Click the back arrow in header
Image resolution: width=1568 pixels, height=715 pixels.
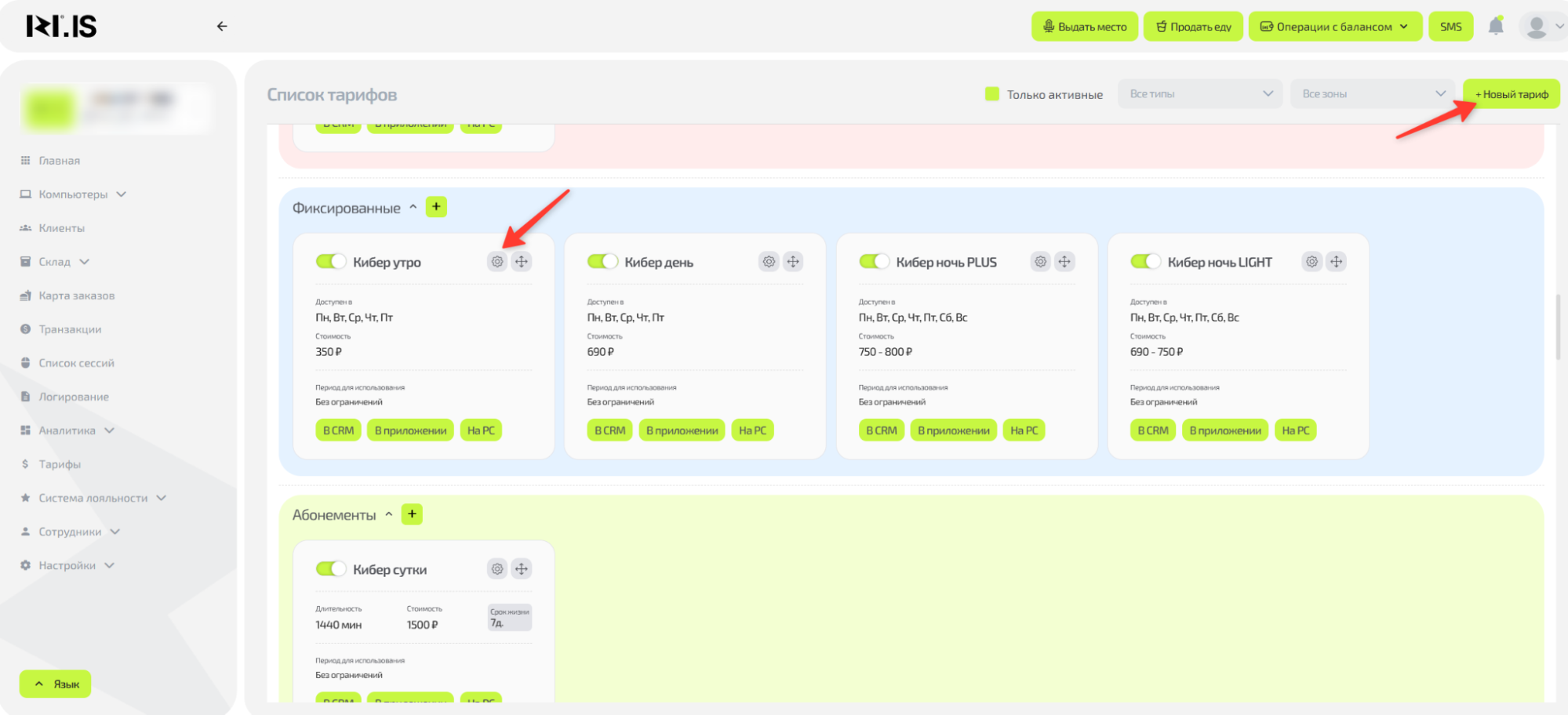tap(222, 26)
